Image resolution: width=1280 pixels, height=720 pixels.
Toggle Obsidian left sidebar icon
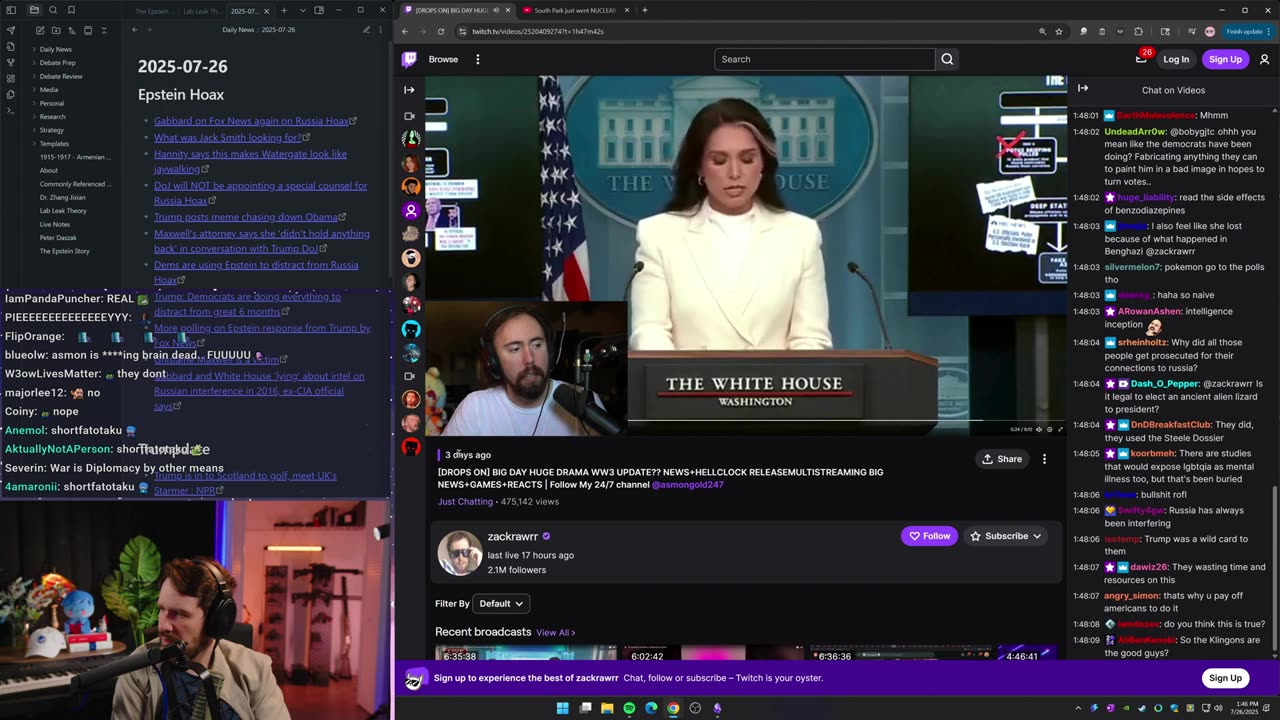(11, 10)
